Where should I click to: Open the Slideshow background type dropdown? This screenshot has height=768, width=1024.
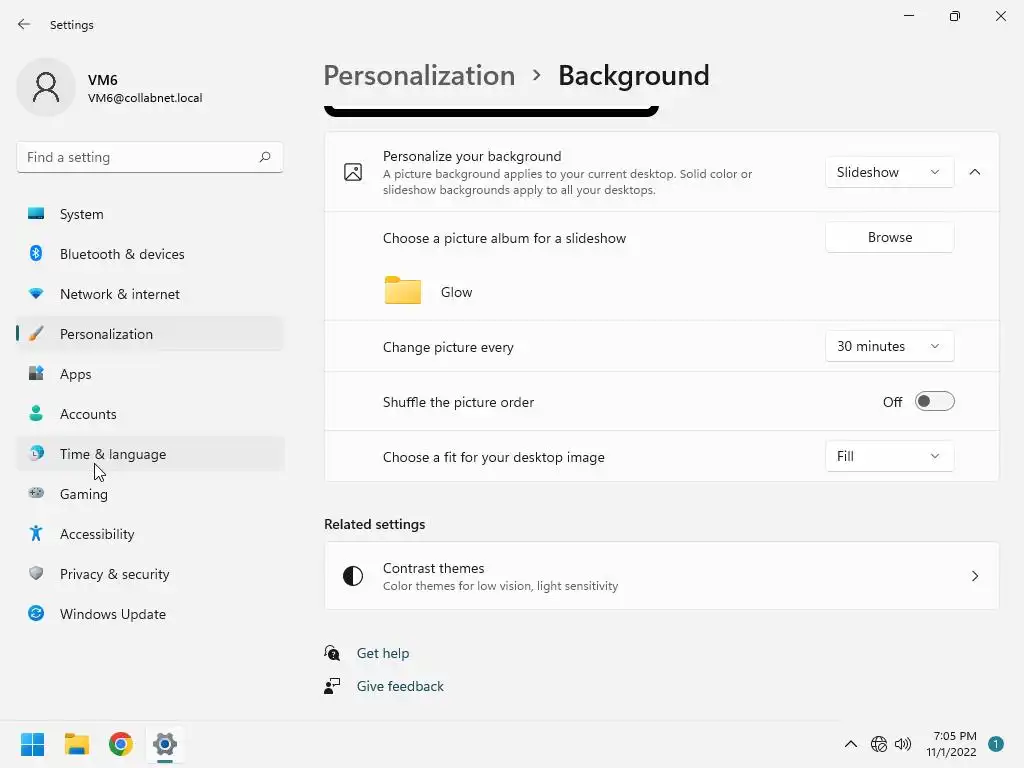point(889,172)
